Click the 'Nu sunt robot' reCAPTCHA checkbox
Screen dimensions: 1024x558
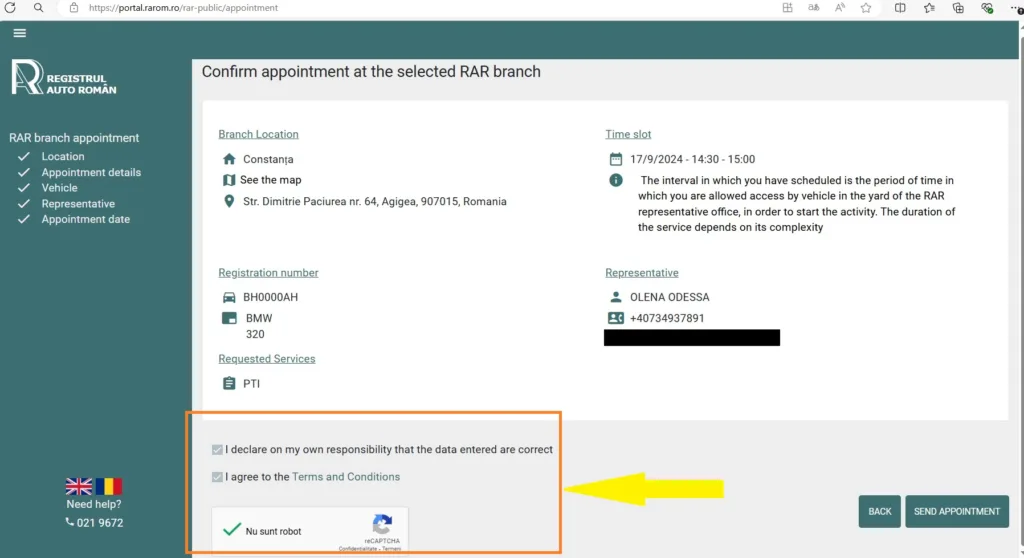click(232, 530)
